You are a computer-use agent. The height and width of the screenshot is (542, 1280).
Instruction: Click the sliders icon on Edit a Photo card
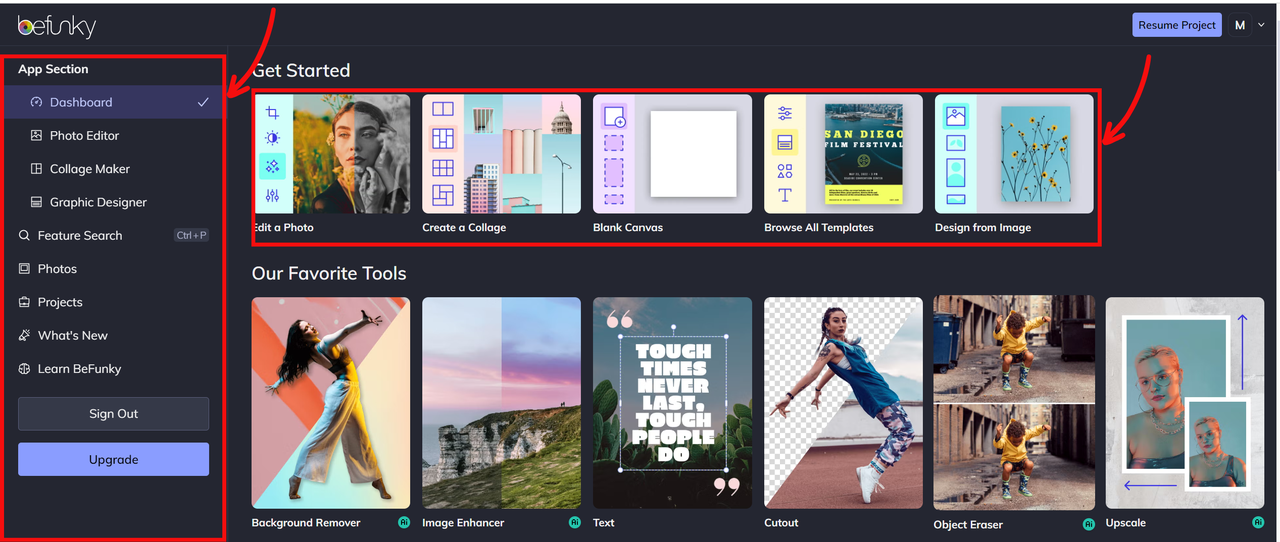pos(272,195)
